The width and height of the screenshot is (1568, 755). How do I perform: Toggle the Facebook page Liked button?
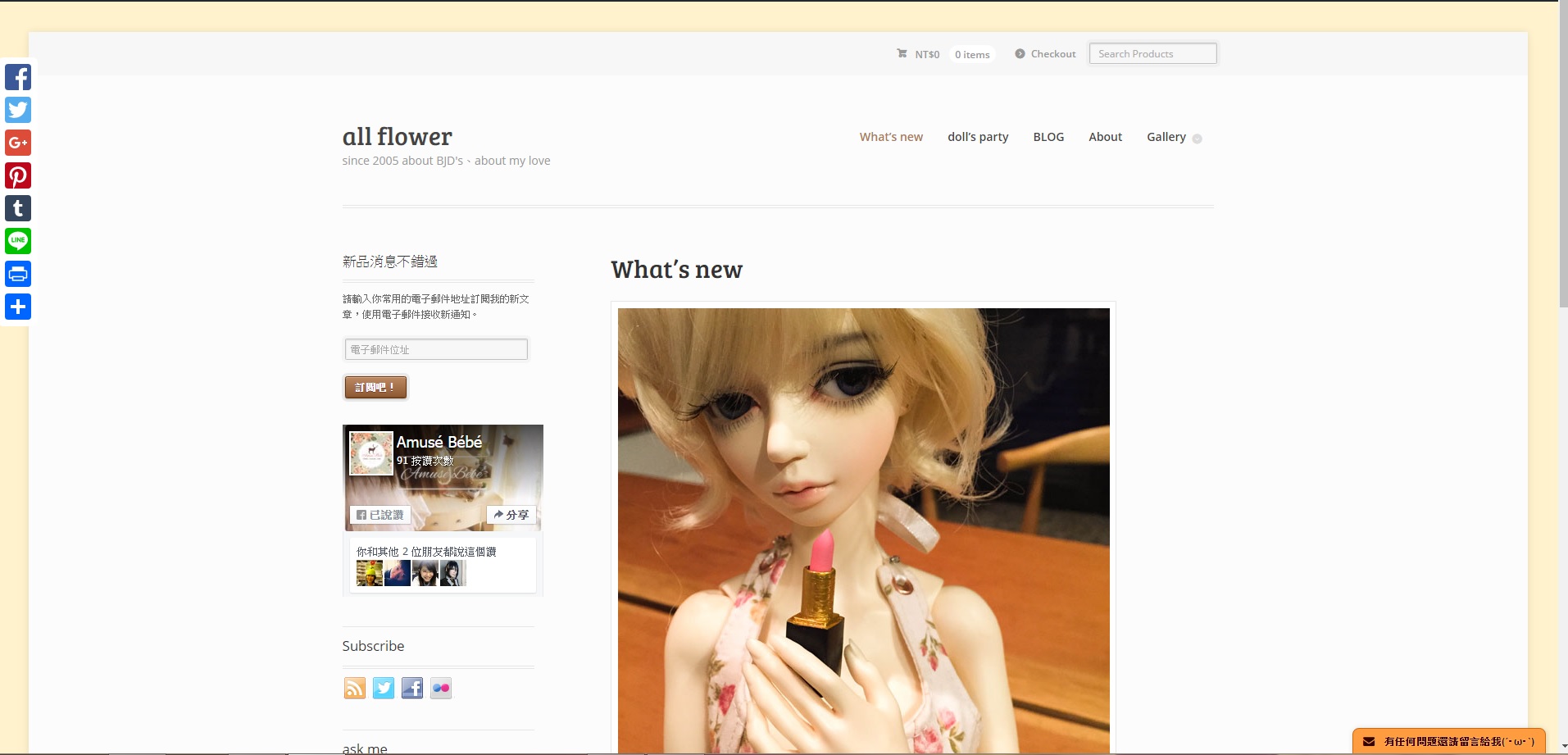click(380, 515)
